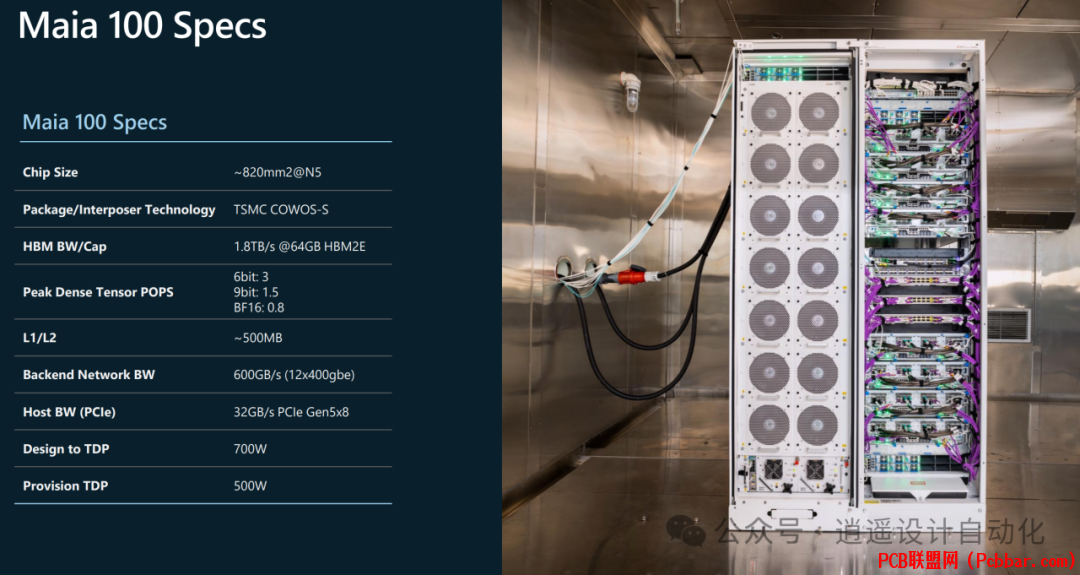Screen dimensions: 1080x575
Task: Click the '1.8TB/s @64GB HBM2E' value
Action: [299, 247]
